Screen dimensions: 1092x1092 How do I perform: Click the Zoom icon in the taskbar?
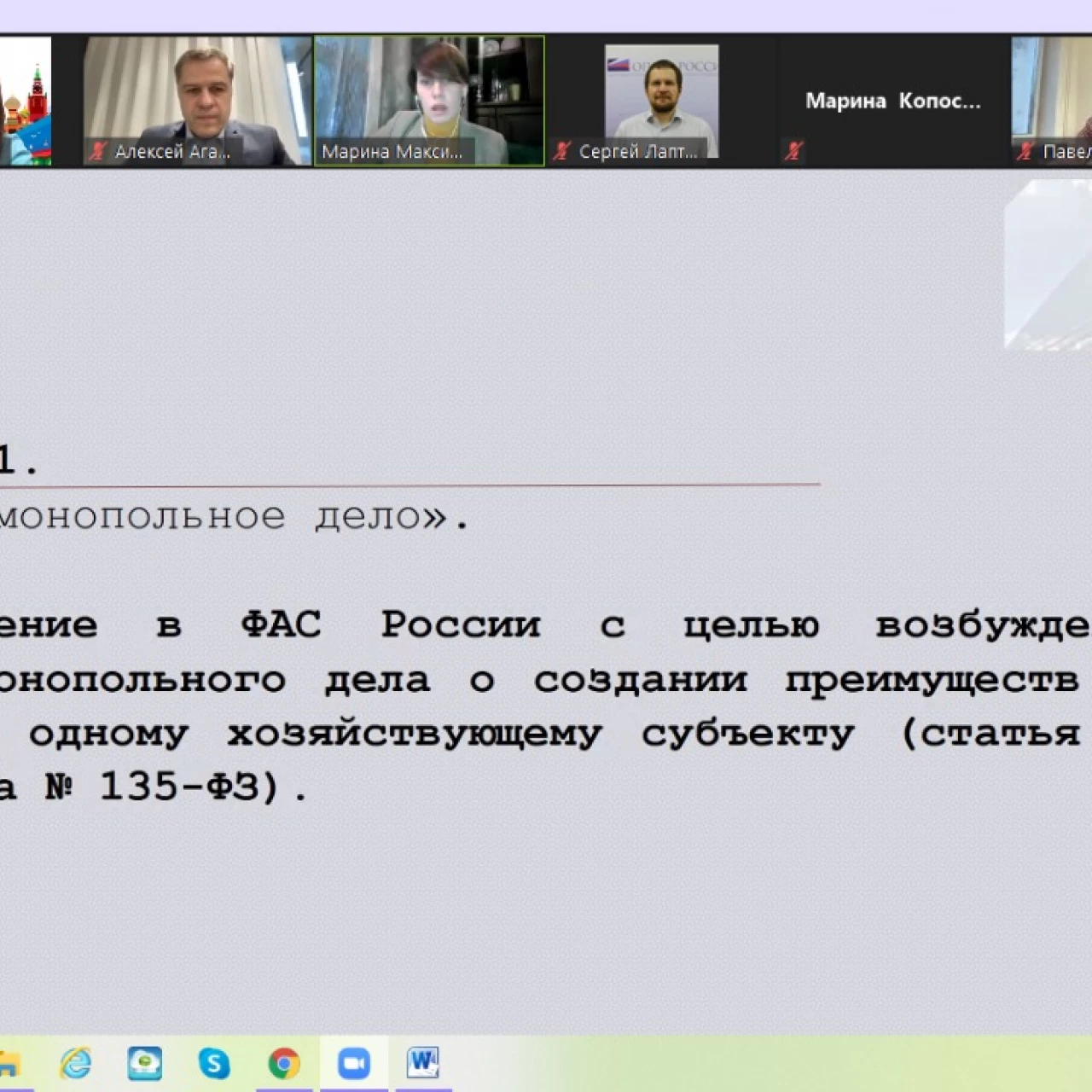353,1063
